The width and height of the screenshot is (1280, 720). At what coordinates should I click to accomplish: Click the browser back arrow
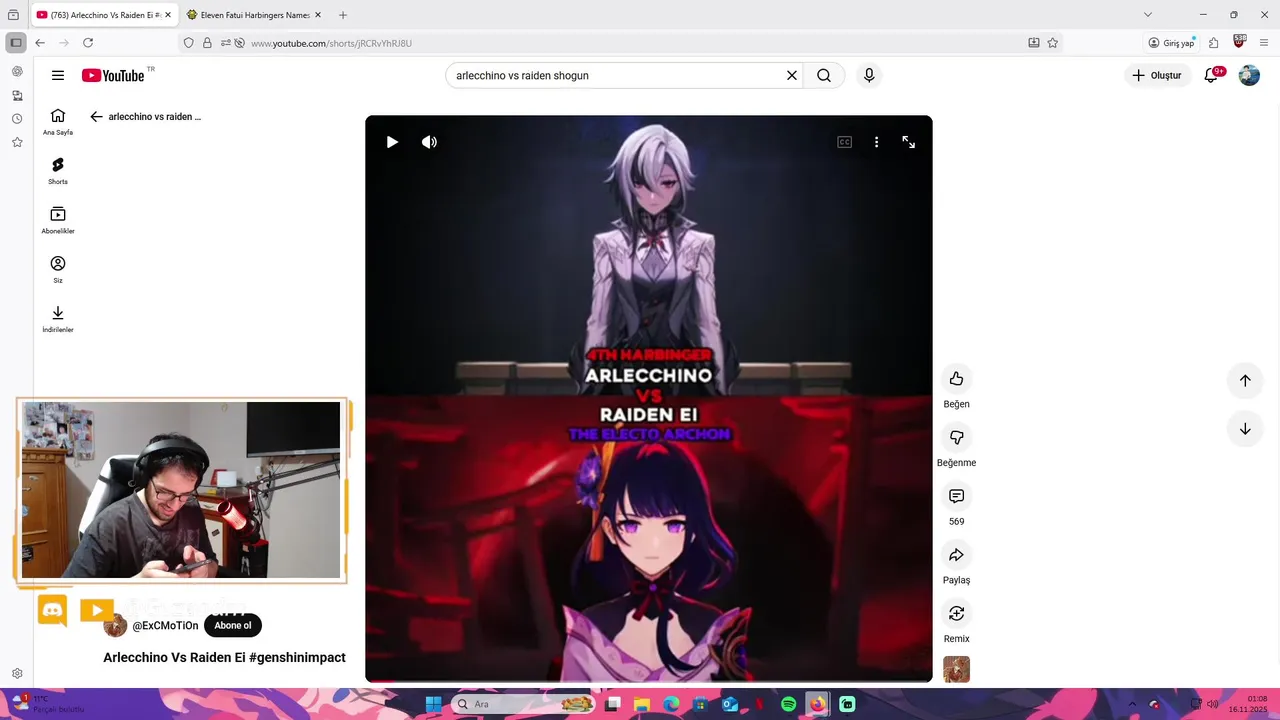point(40,43)
